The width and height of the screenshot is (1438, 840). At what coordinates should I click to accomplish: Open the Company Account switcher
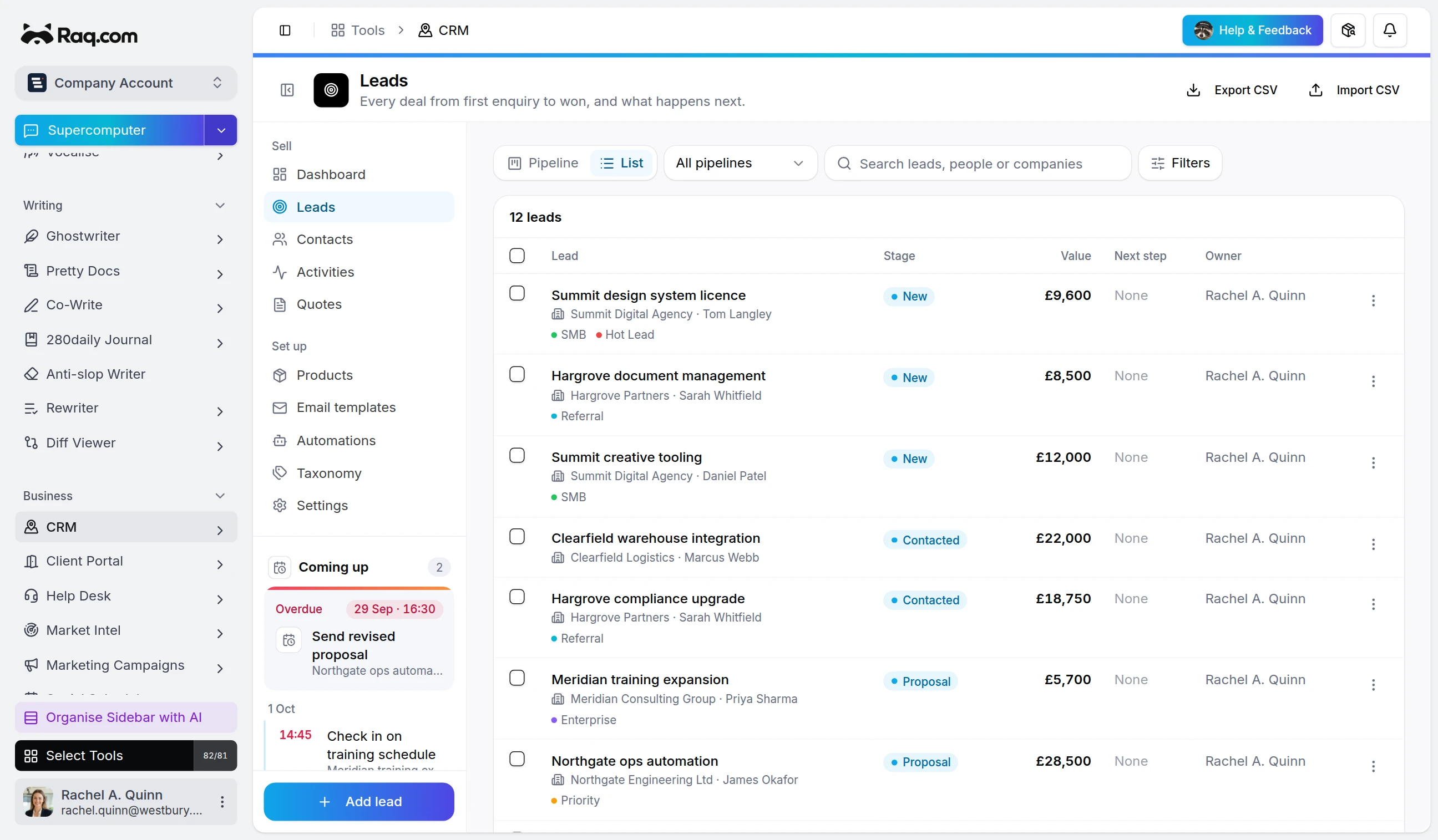[125, 83]
